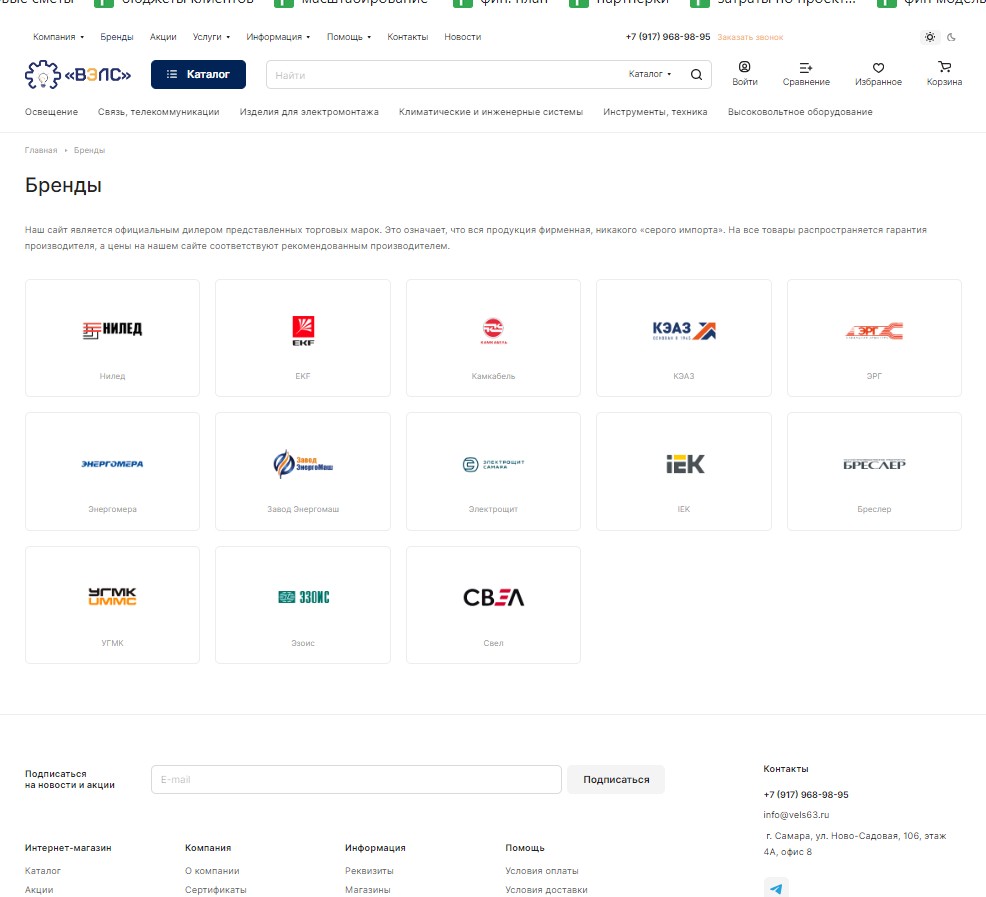Open the Бреслер brand logo
Viewport: 986px width, 897px height.
(874, 464)
